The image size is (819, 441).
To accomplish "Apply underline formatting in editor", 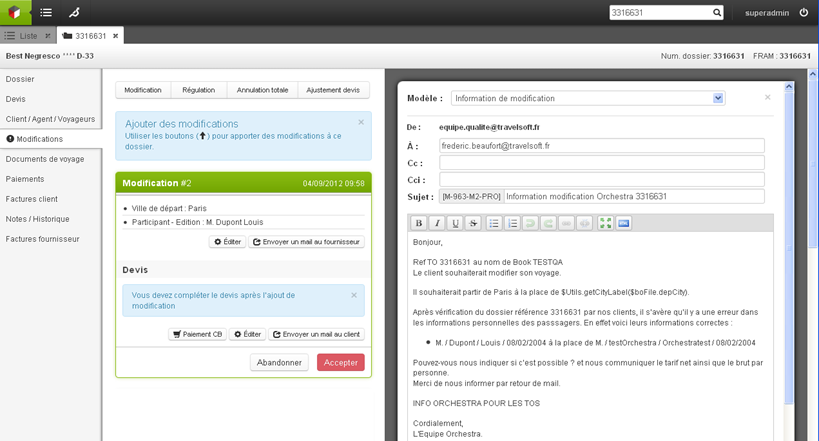I will point(455,223).
